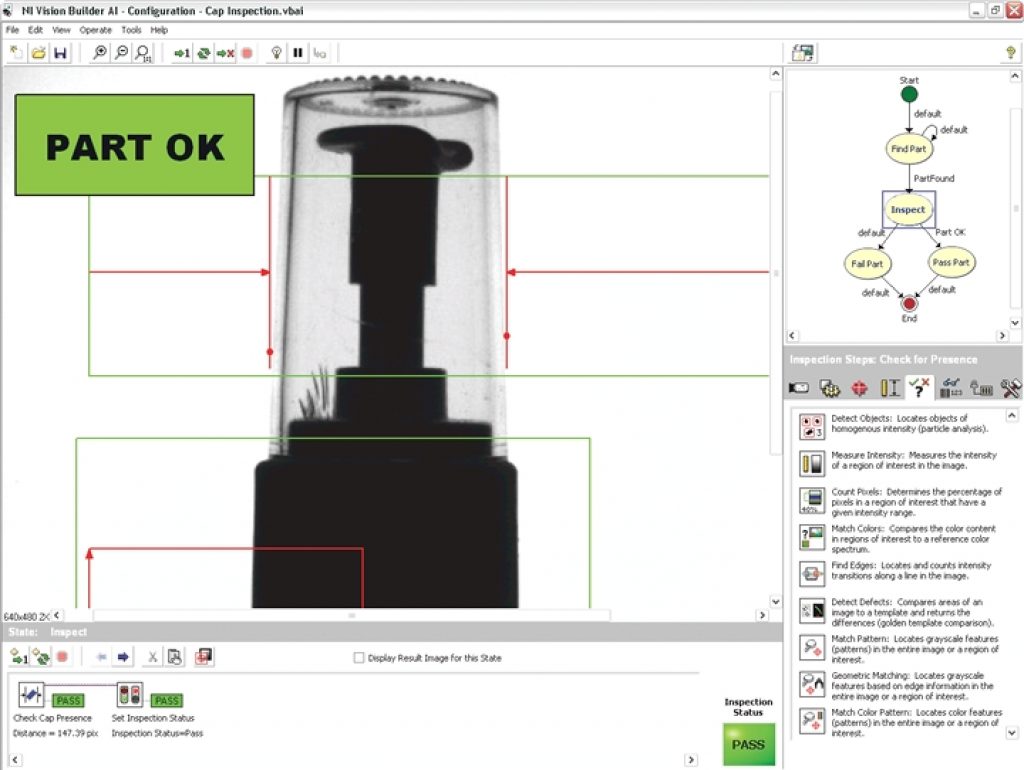Image resolution: width=1024 pixels, height=770 pixels.
Task: Click the Set Inspection Status step
Action: 130,696
